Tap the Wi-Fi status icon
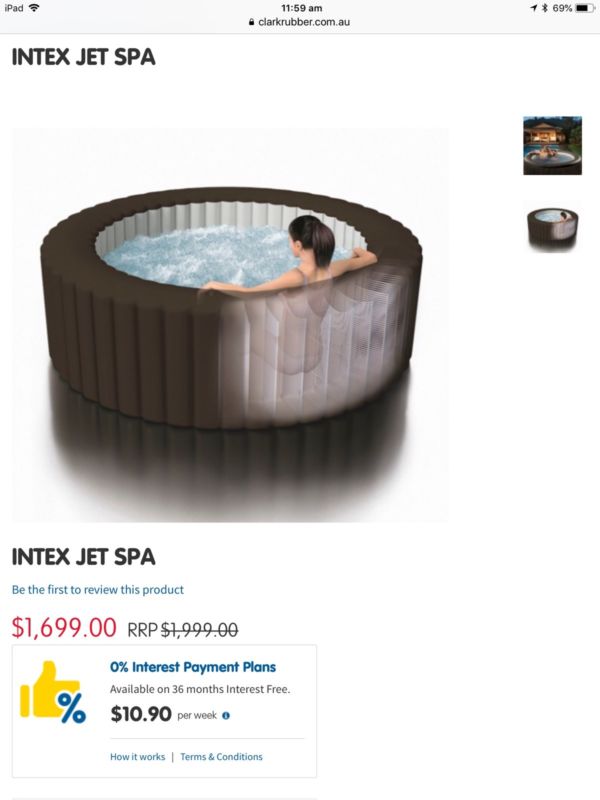Screen dimensions: 600x800 tap(34, 8)
